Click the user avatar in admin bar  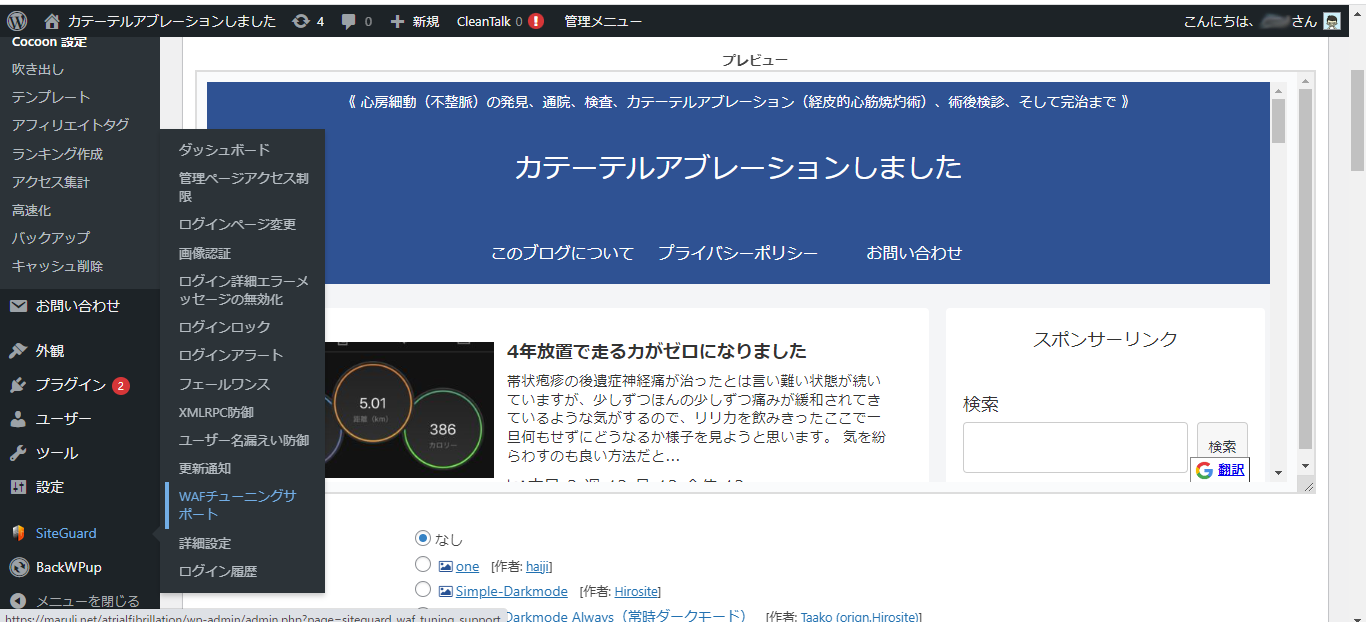[x=1331, y=21]
